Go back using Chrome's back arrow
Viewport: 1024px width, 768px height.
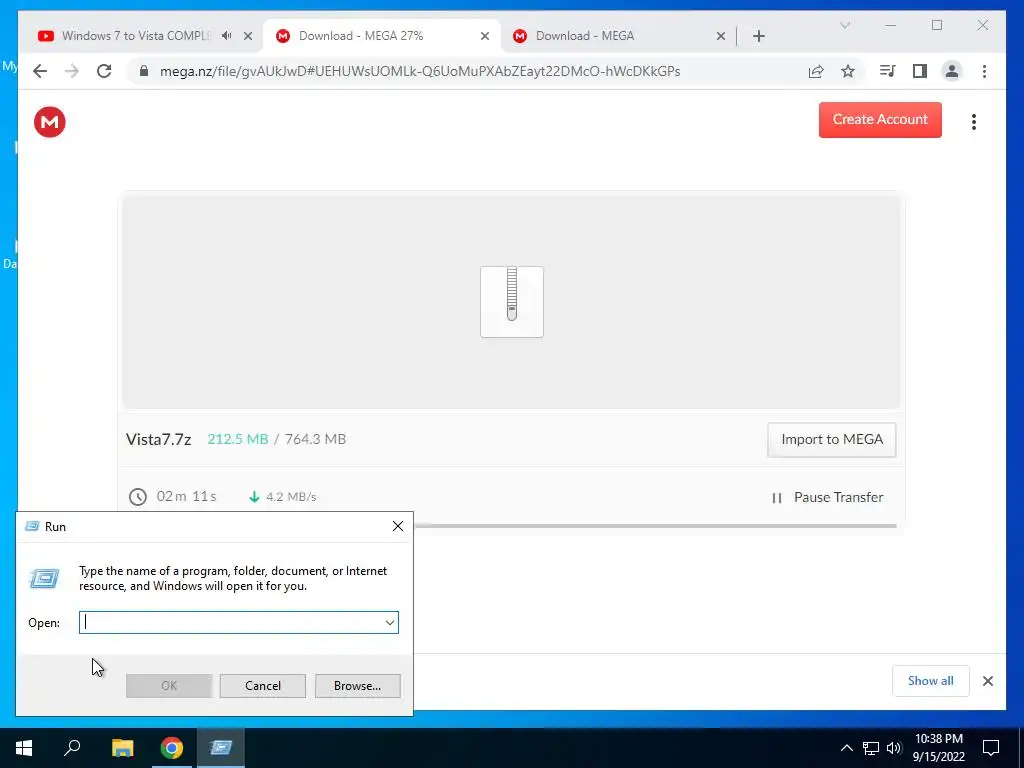pos(40,71)
